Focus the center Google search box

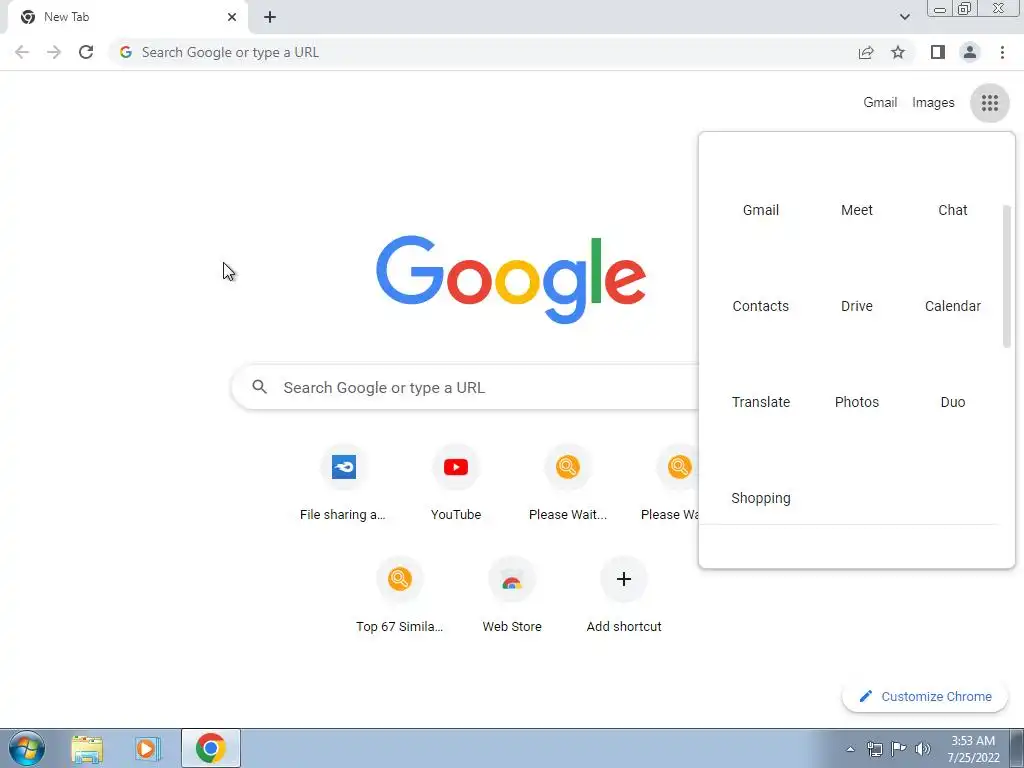tap(467, 387)
